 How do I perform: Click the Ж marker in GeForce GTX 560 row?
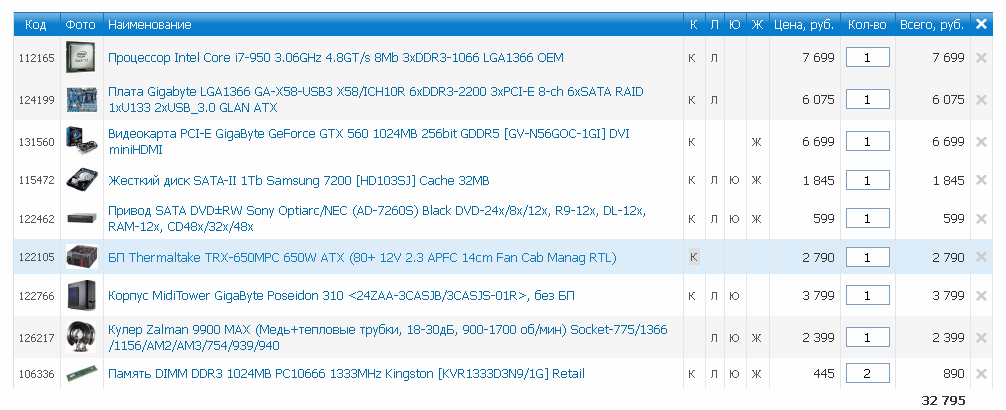(756, 142)
